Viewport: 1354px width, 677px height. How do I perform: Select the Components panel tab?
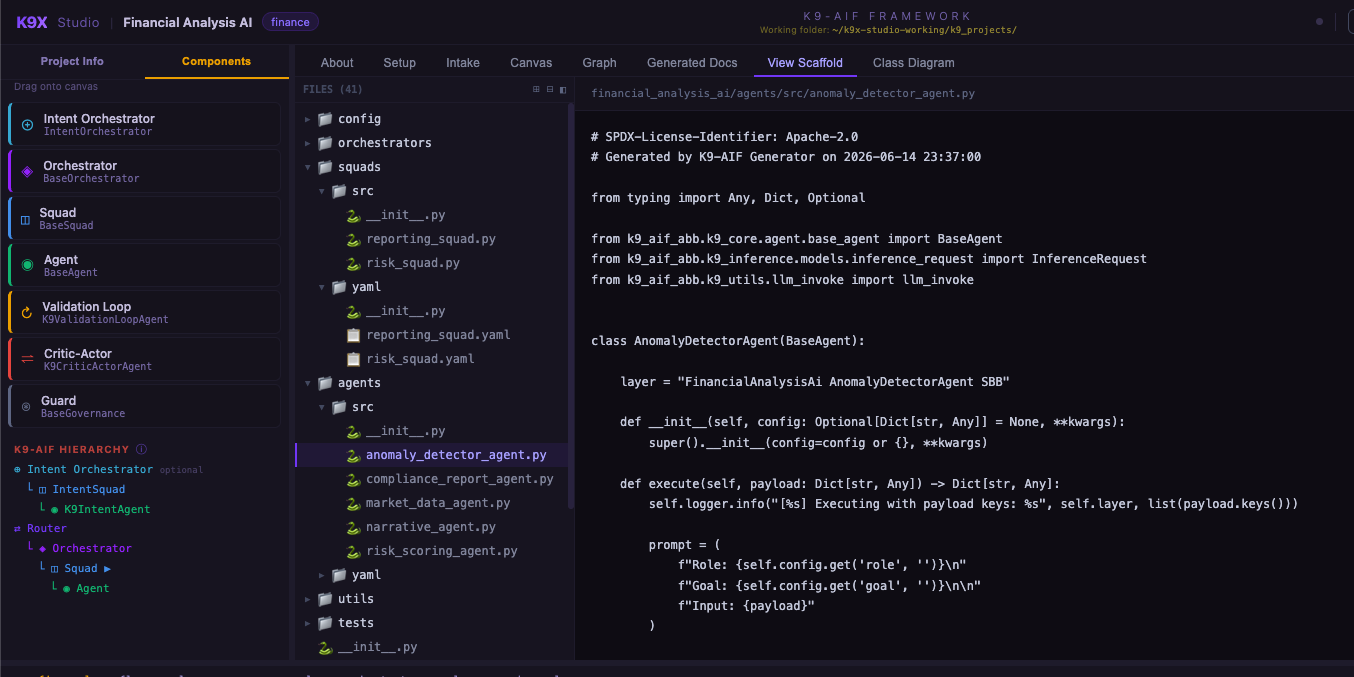point(216,61)
